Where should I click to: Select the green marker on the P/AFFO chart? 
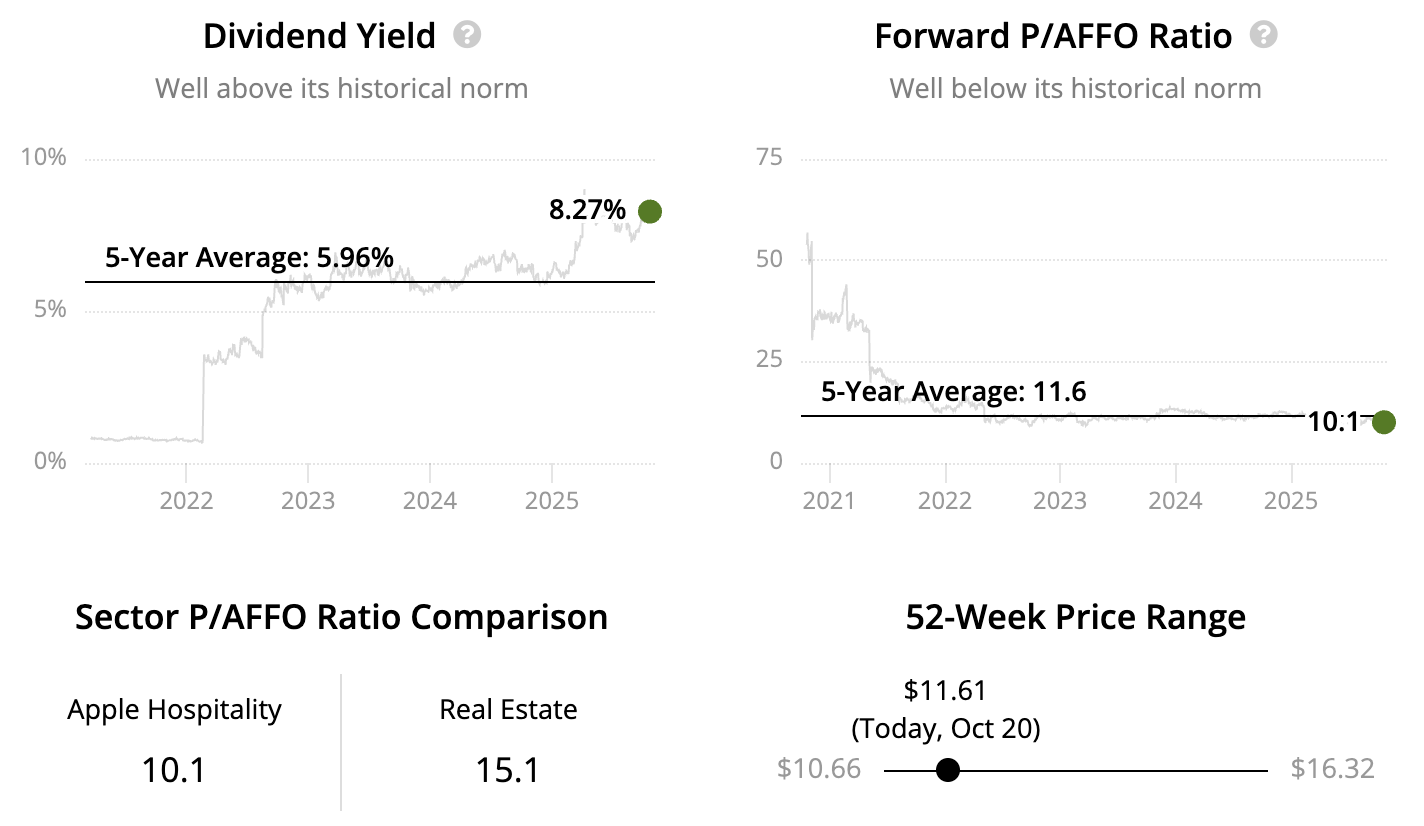tap(1384, 422)
